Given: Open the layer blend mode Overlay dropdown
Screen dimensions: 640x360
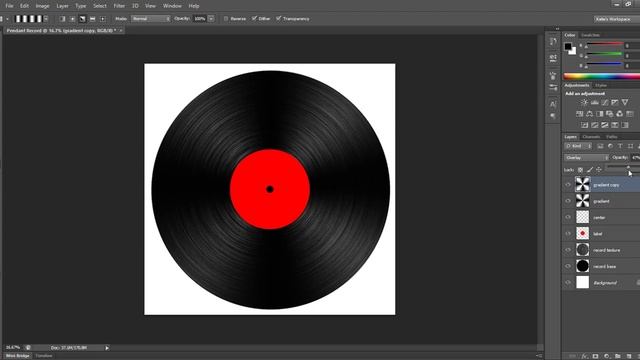Looking at the screenshot, I should point(587,158).
